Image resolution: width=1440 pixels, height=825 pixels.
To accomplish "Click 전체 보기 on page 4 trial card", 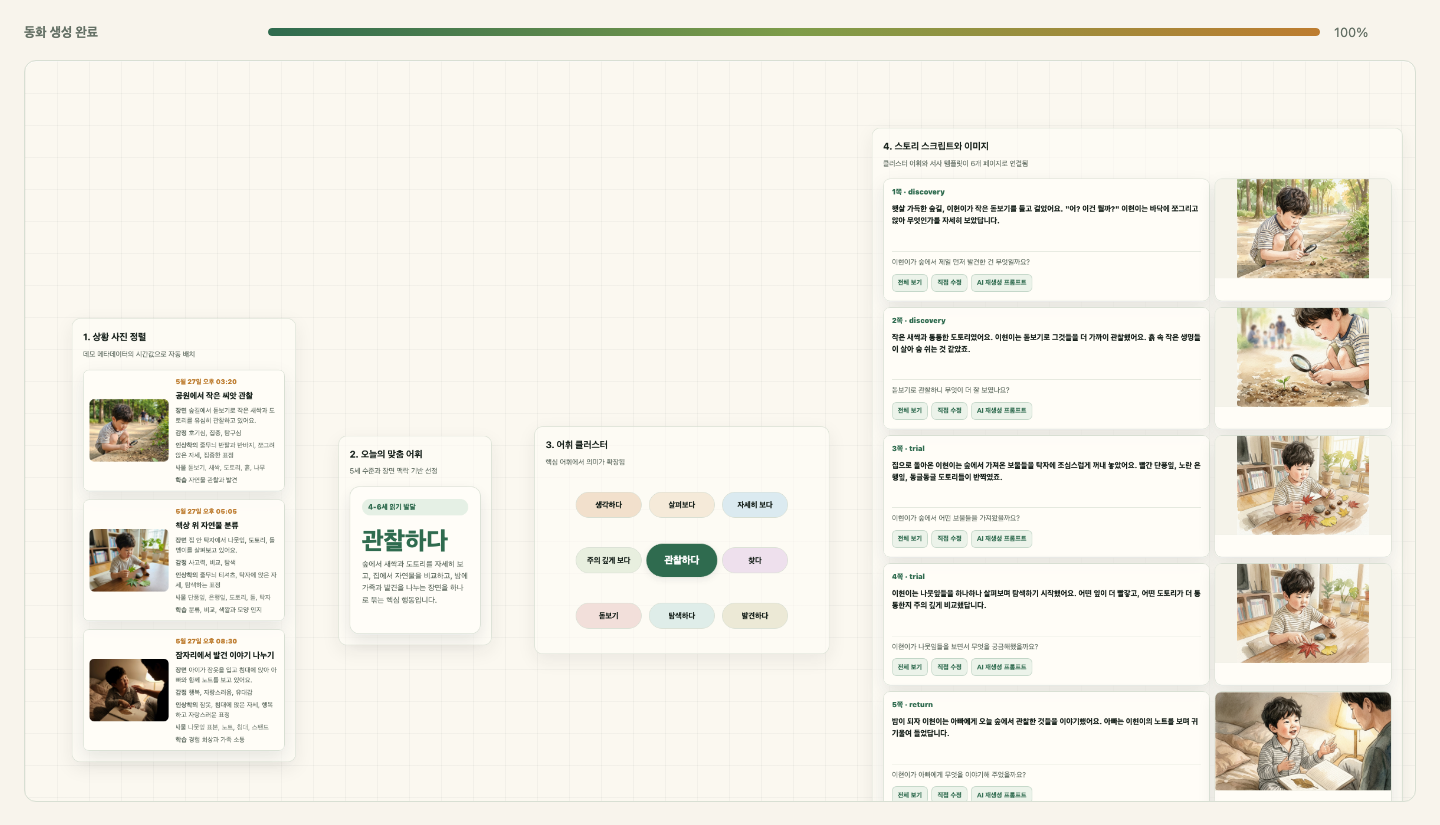I will 909,667.
